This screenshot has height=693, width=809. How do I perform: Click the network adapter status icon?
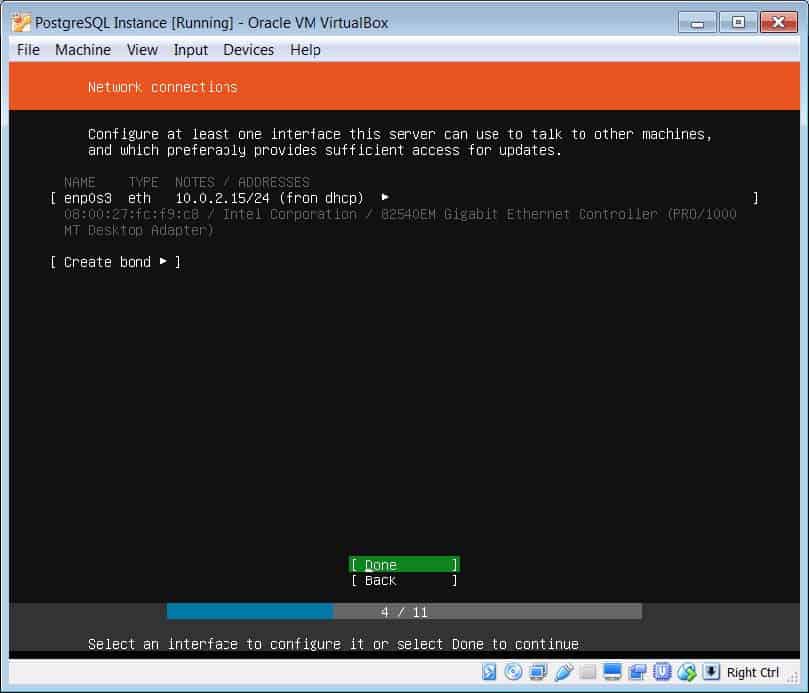[538, 672]
